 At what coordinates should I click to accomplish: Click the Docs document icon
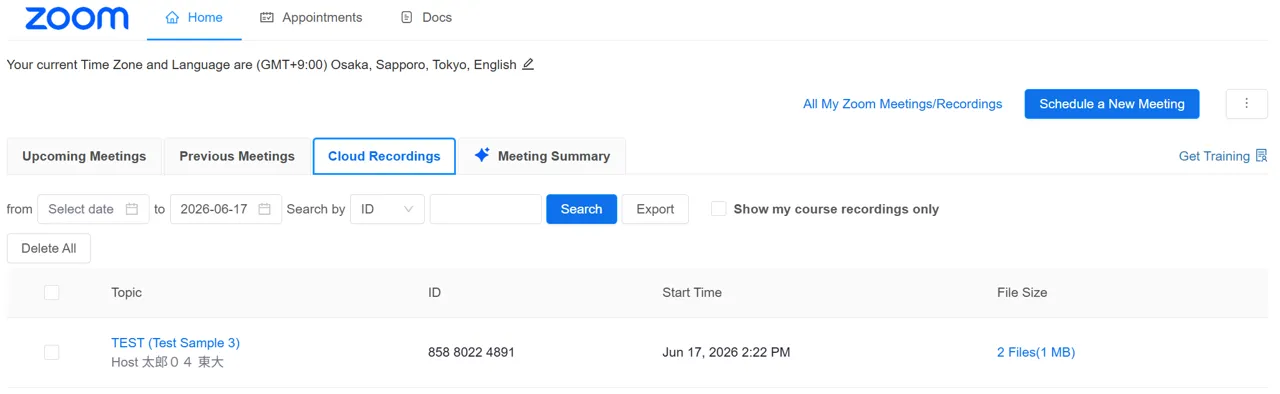(406, 18)
